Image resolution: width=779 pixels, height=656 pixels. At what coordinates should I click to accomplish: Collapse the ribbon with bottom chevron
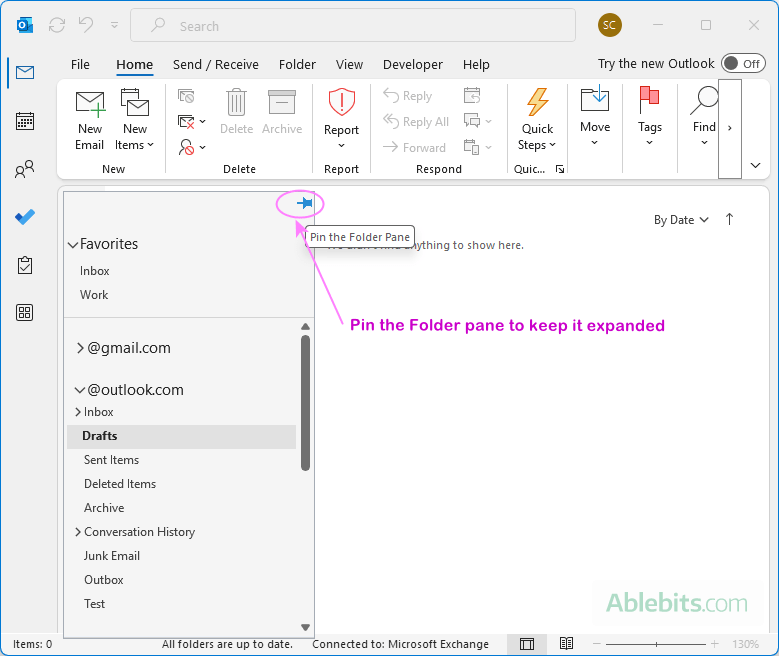click(756, 165)
